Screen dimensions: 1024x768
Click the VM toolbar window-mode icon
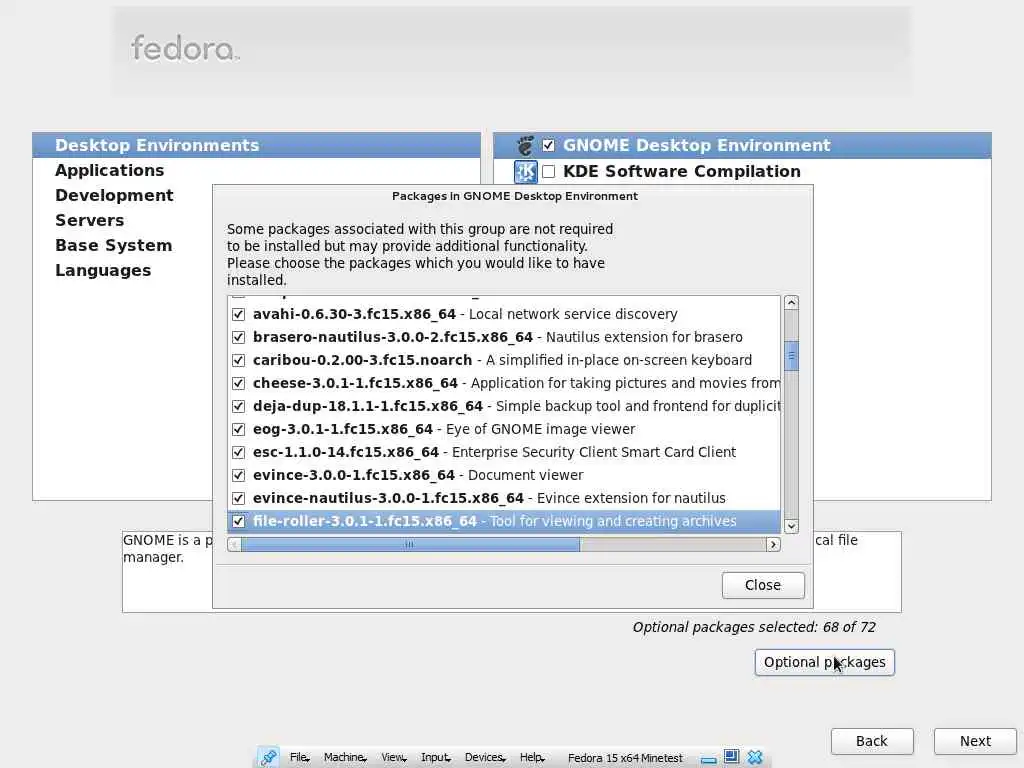click(731, 757)
